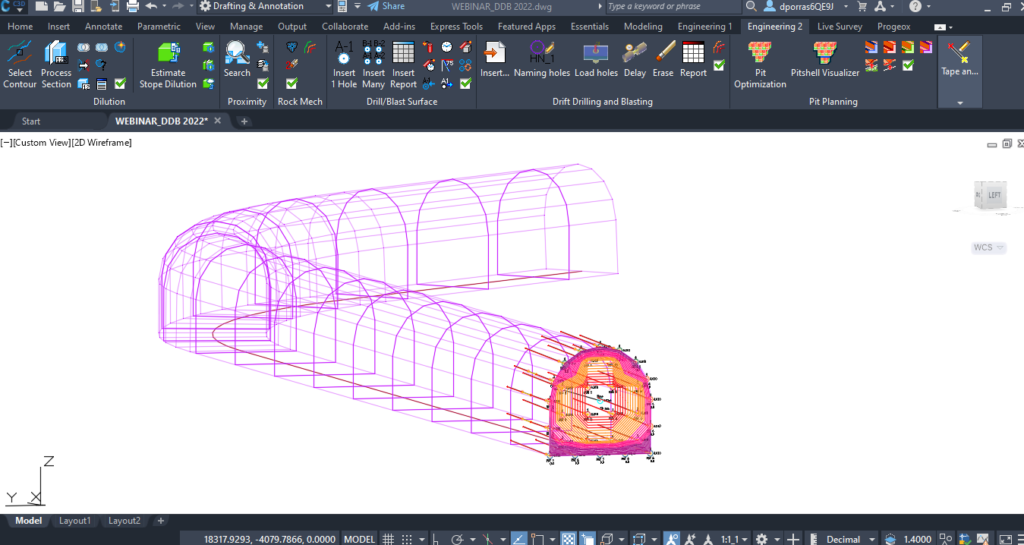Click the Save disk icon
The width and height of the screenshot is (1024, 545).
click(78, 7)
